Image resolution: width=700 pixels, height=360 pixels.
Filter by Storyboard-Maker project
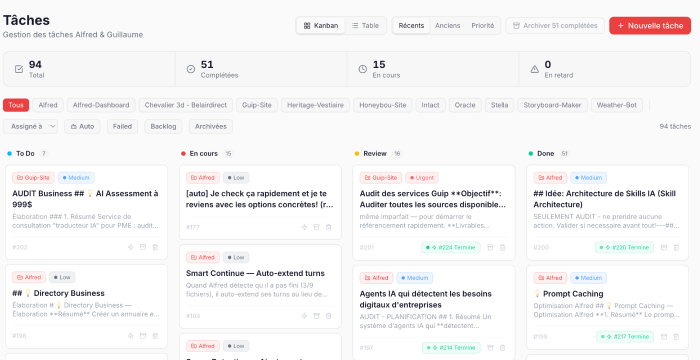coord(552,105)
